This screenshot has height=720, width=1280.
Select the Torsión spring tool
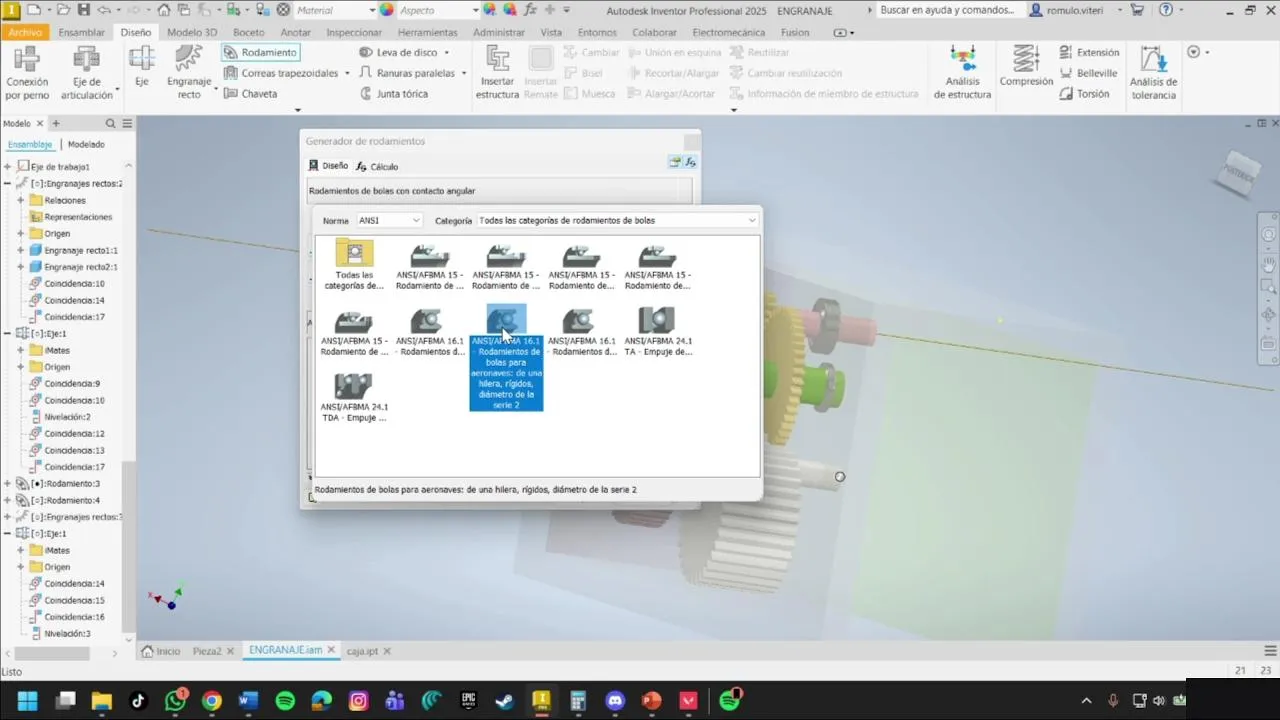click(1085, 94)
